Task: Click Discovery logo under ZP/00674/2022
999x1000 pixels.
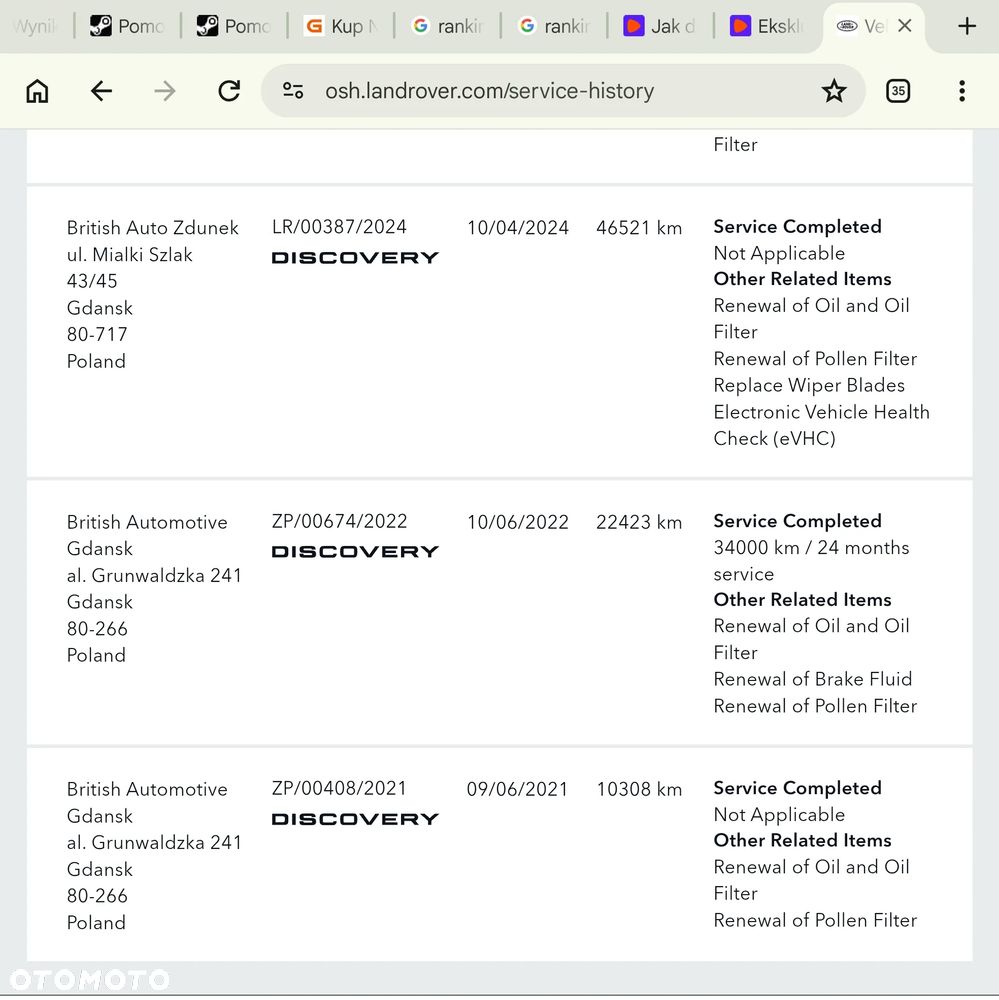Action: point(355,552)
